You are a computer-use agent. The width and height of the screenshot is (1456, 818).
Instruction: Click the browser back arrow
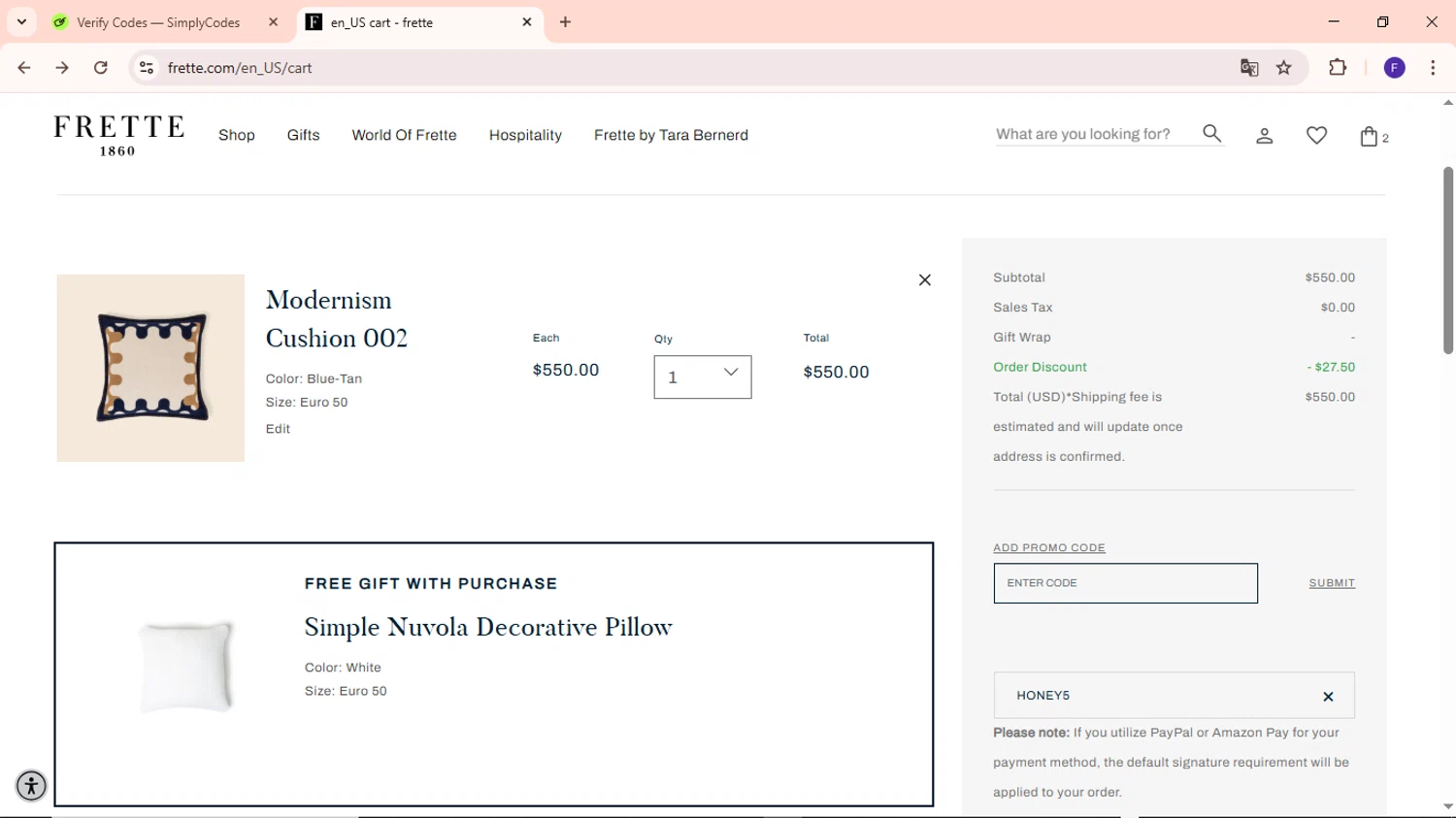point(24,68)
